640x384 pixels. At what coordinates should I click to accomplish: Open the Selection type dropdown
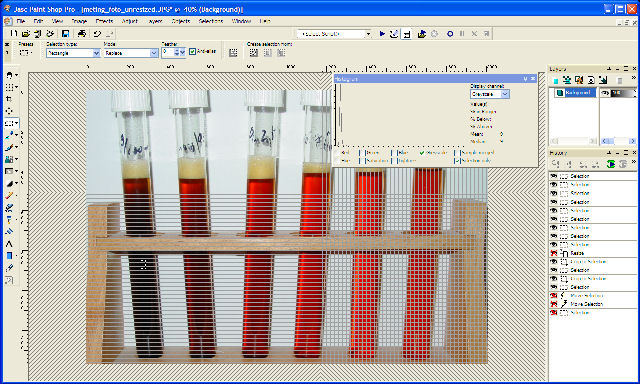pos(73,53)
